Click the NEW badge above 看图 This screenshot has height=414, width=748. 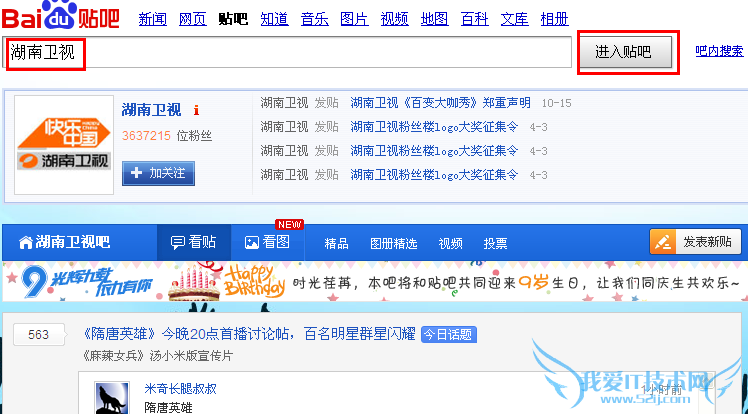click(x=289, y=224)
